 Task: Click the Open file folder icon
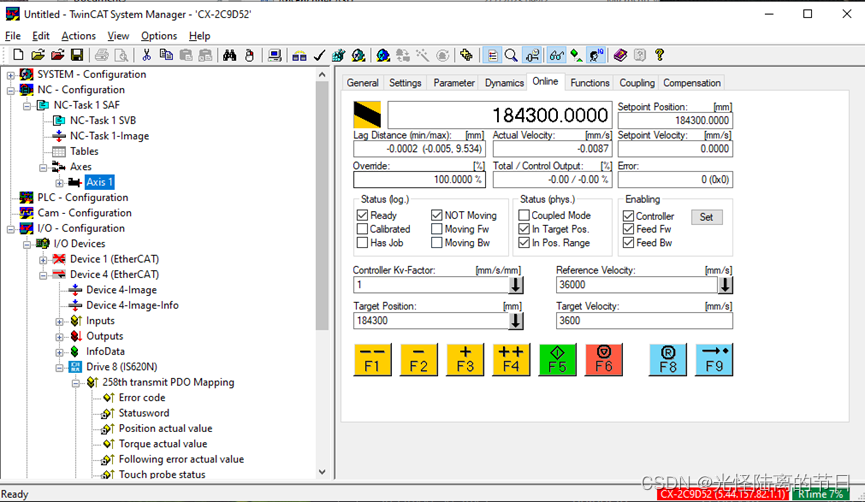coord(38,55)
